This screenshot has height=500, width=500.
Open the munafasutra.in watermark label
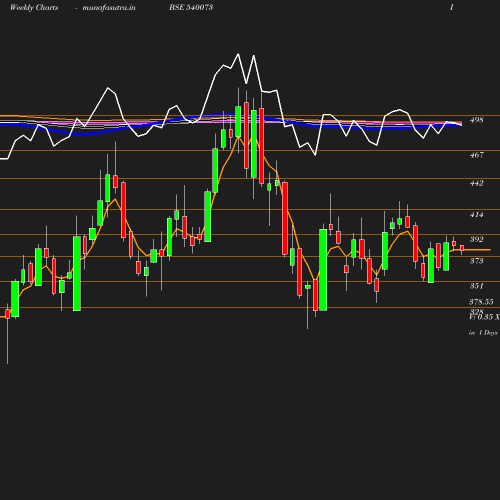(x=109, y=8)
